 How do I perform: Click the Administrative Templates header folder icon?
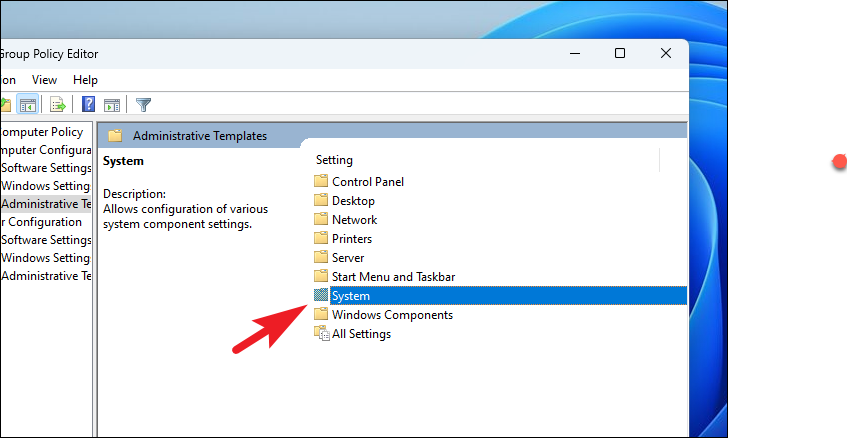pos(115,136)
